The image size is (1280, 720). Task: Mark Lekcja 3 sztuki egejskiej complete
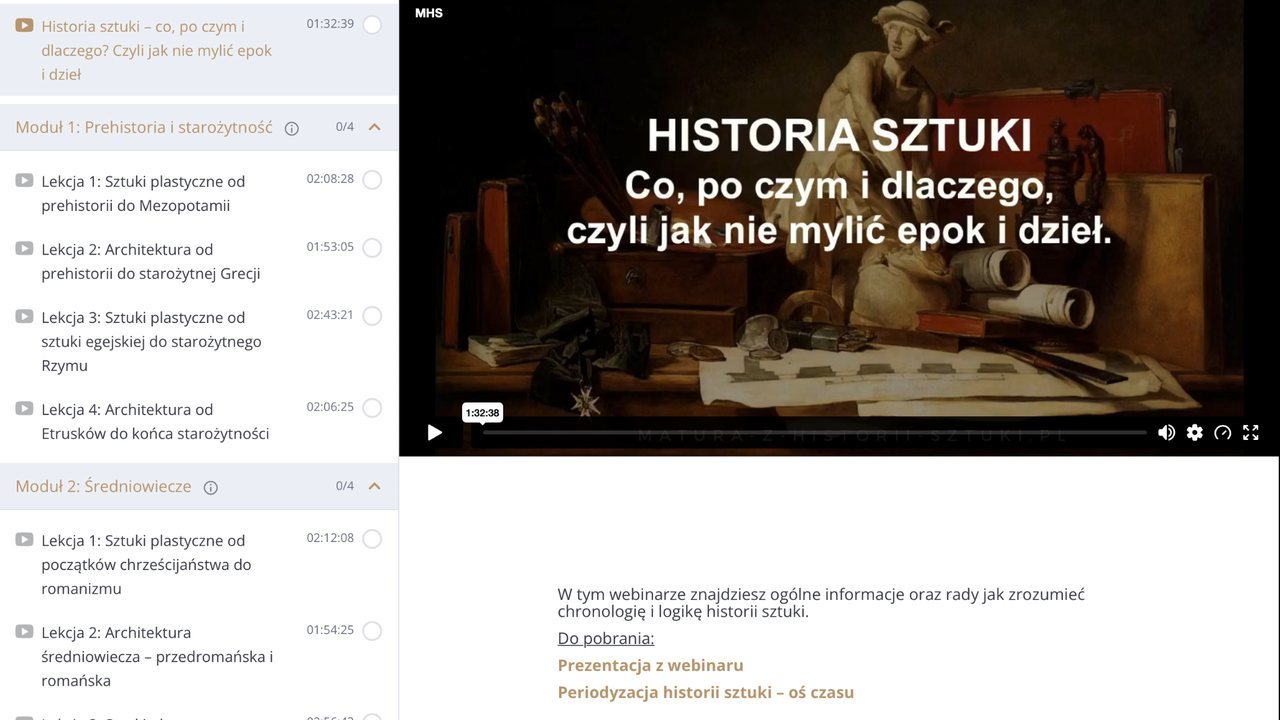(x=372, y=316)
